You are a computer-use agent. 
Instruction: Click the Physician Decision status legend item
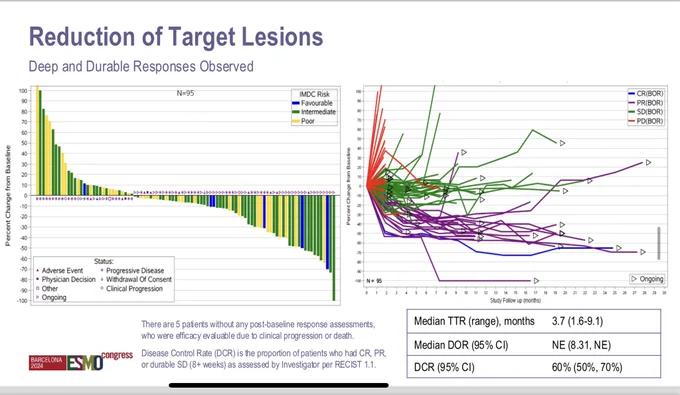65,280
